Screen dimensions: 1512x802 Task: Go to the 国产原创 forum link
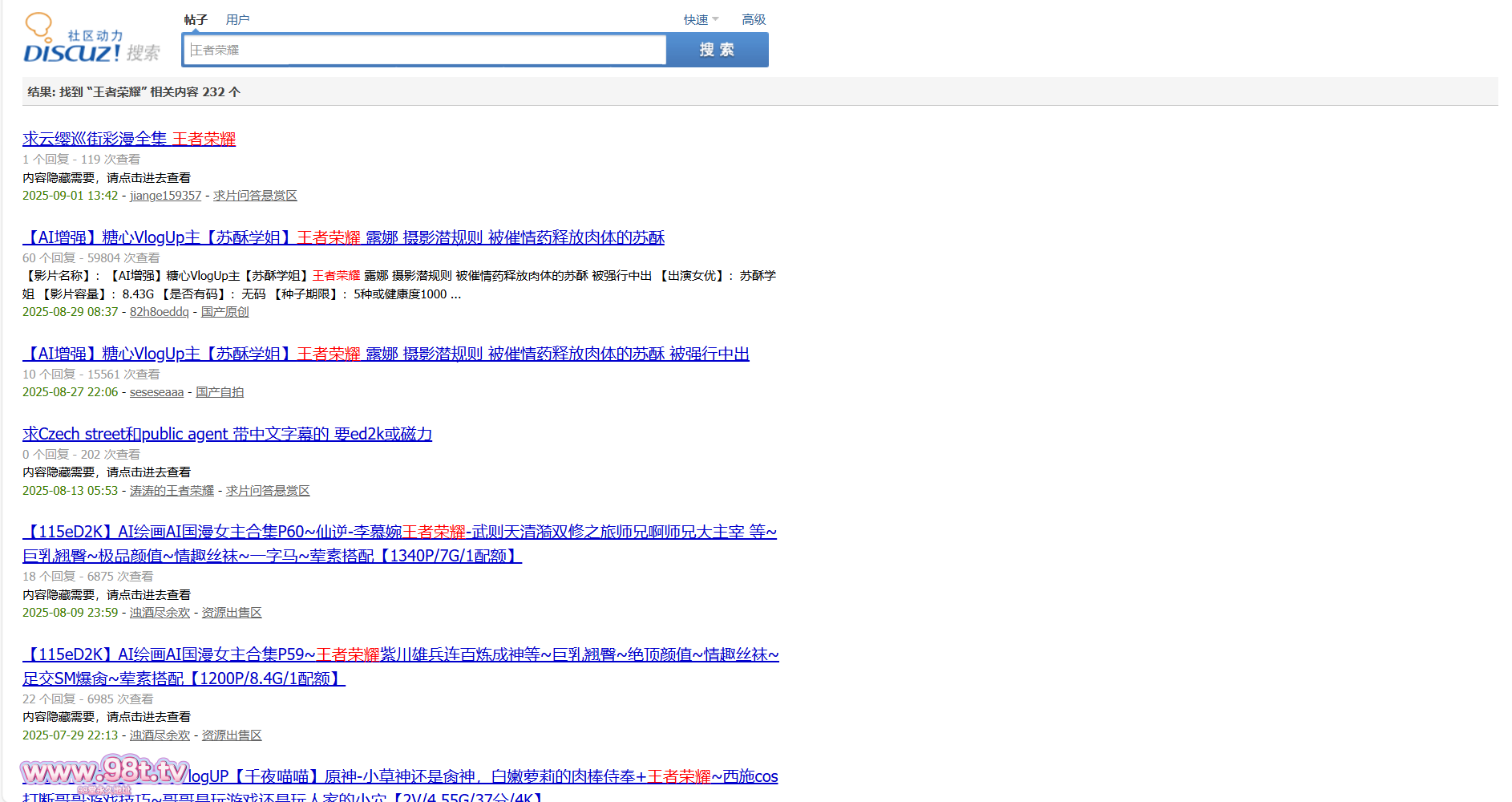pyautogui.click(x=224, y=312)
